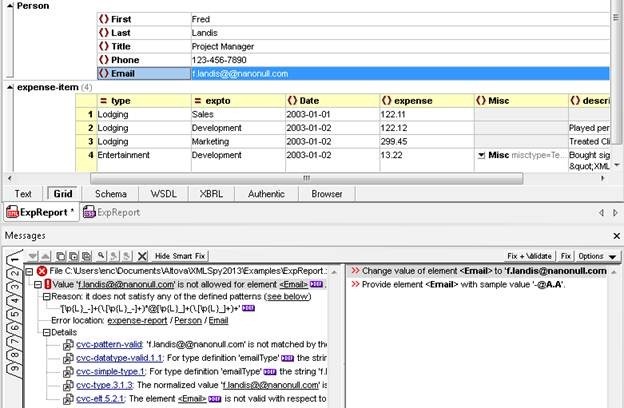
Task: Click >> icon of Change value fix
Action: [x=355, y=271]
